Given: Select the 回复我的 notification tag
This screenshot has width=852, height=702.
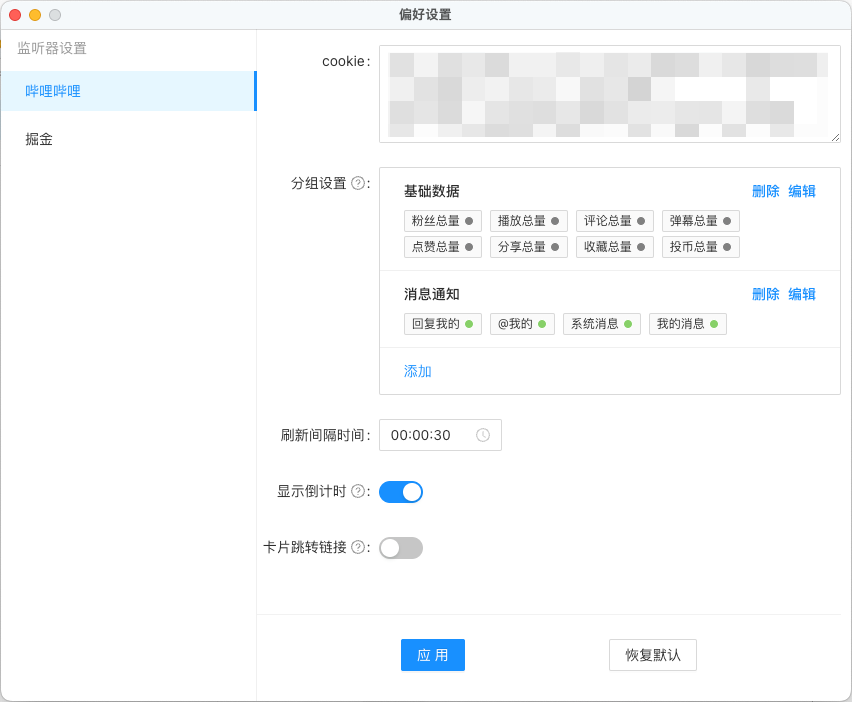Looking at the screenshot, I should 442,324.
